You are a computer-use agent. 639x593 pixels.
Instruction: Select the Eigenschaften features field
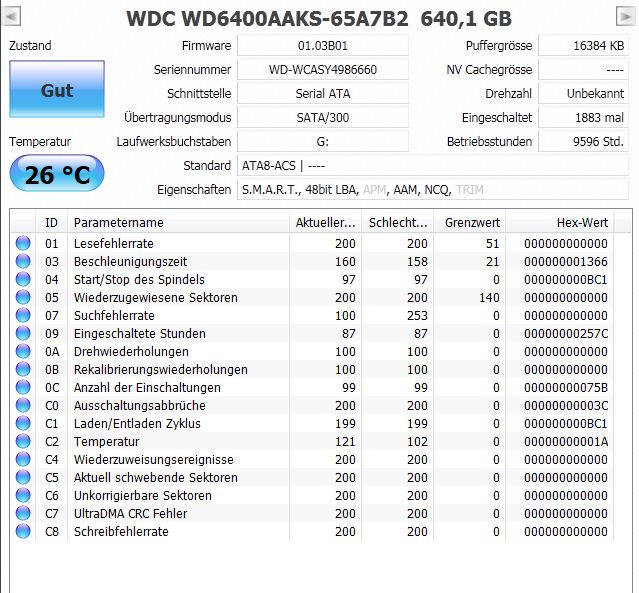coord(433,190)
